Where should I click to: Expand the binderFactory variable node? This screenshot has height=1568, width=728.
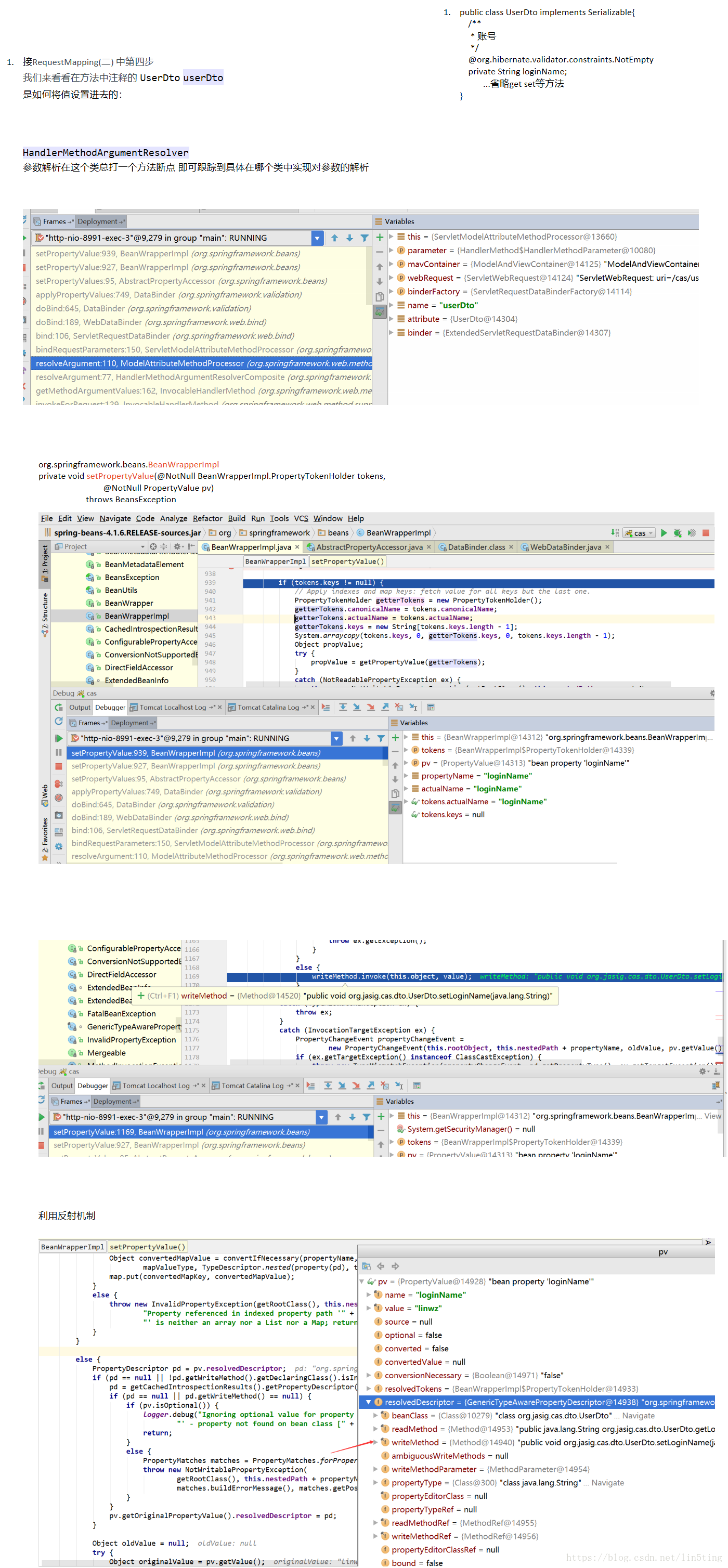[x=392, y=292]
